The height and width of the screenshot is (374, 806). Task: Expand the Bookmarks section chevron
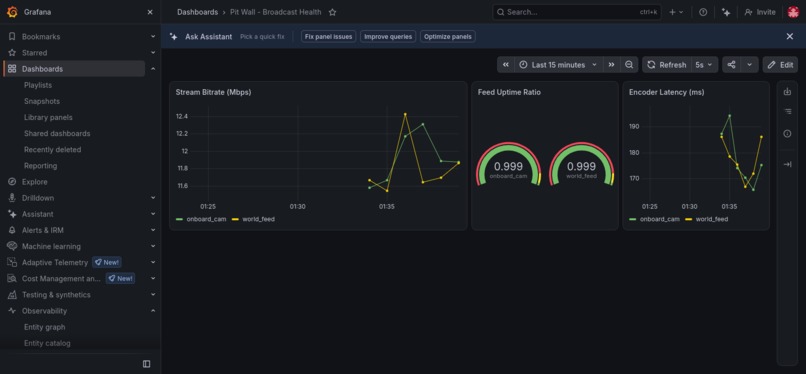click(x=153, y=36)
